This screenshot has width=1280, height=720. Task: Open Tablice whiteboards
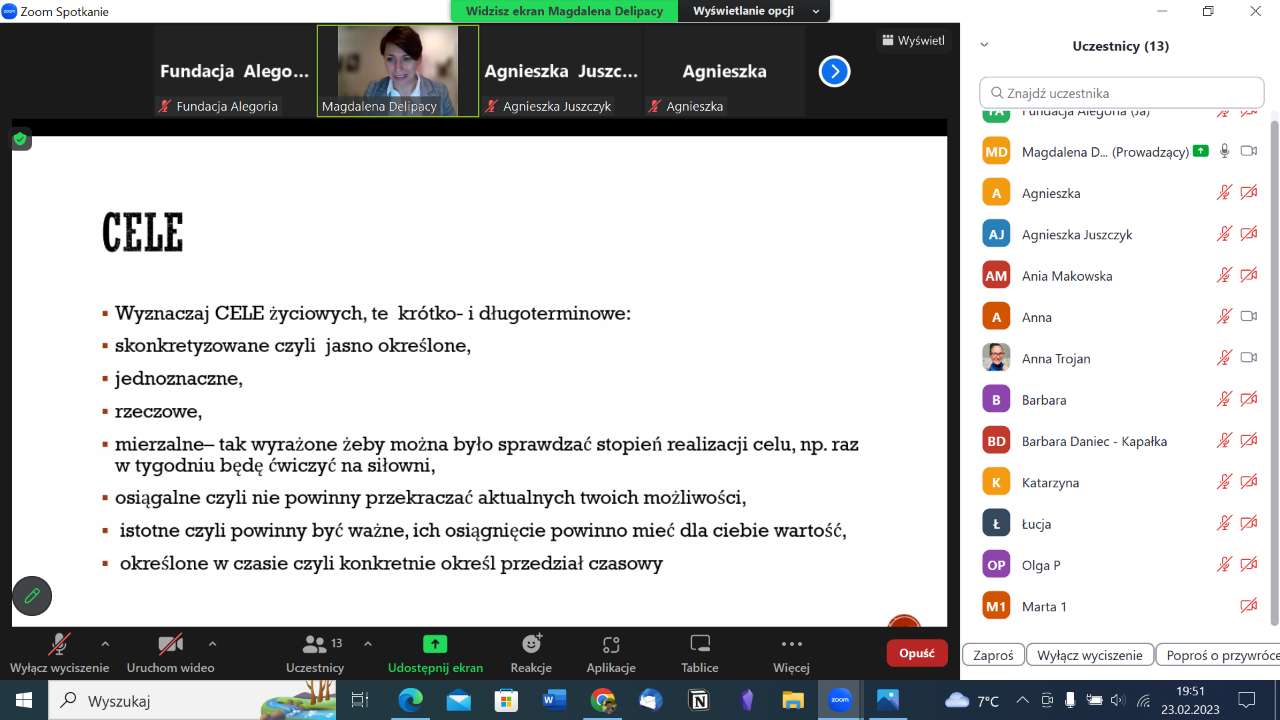[x=700, y=645]
